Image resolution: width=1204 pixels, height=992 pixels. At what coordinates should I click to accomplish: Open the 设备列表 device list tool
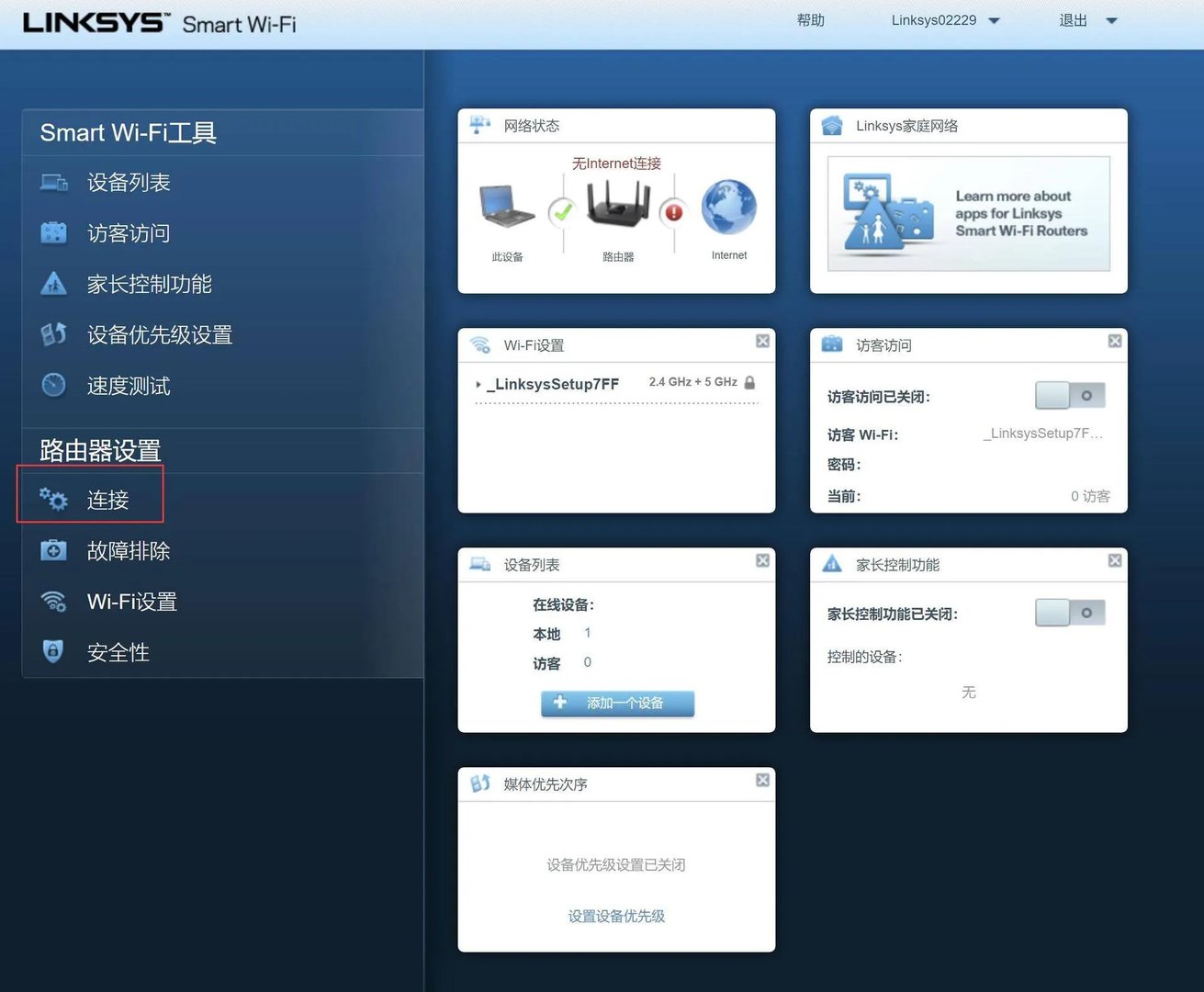pos(128,182)
